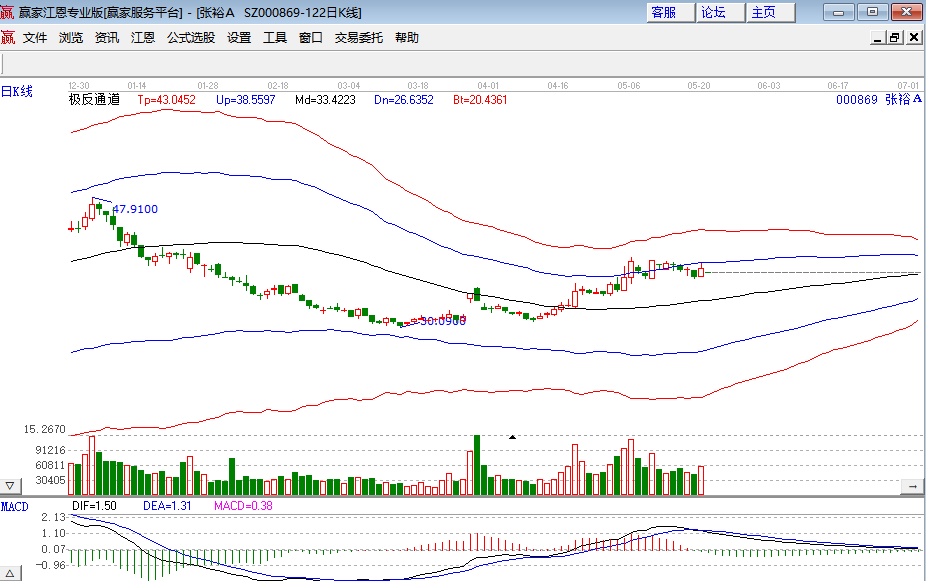926x581 pixels.
Task: Open the 交易委托 menu
Action: [x=358, y=38]
